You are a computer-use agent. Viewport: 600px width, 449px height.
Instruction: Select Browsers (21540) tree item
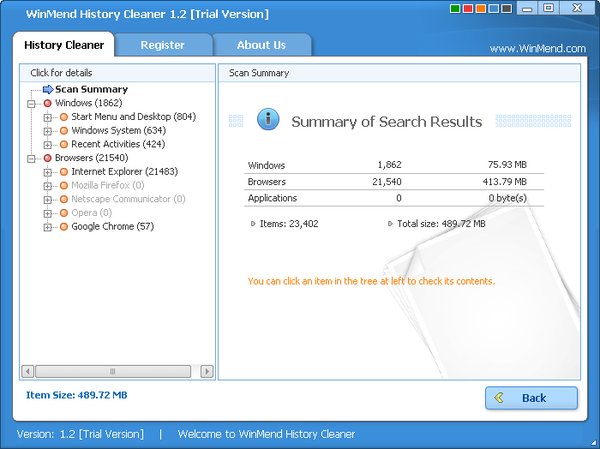pos(91,158)
